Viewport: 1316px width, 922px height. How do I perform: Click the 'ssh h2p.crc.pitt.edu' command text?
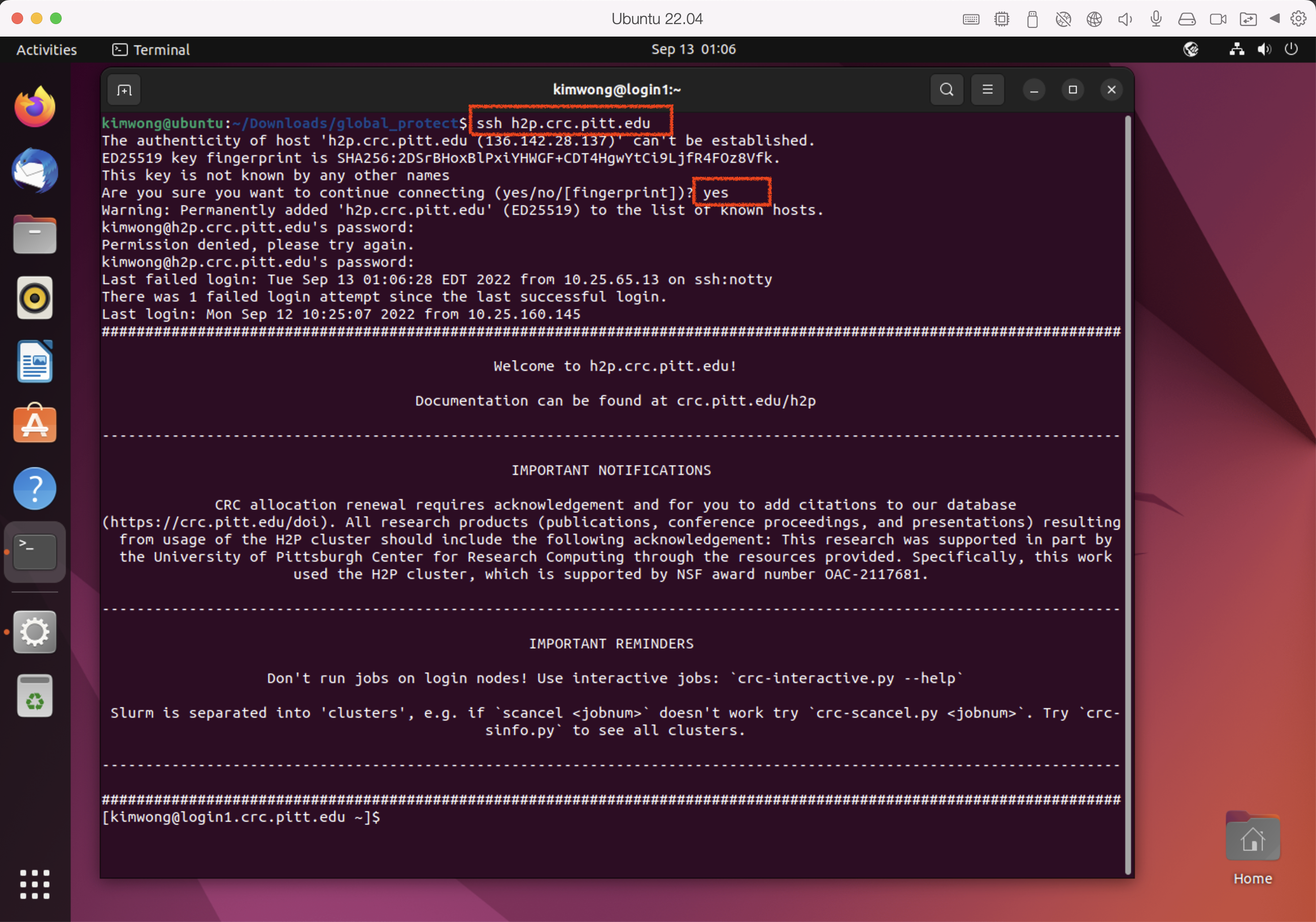coord(563,123)
